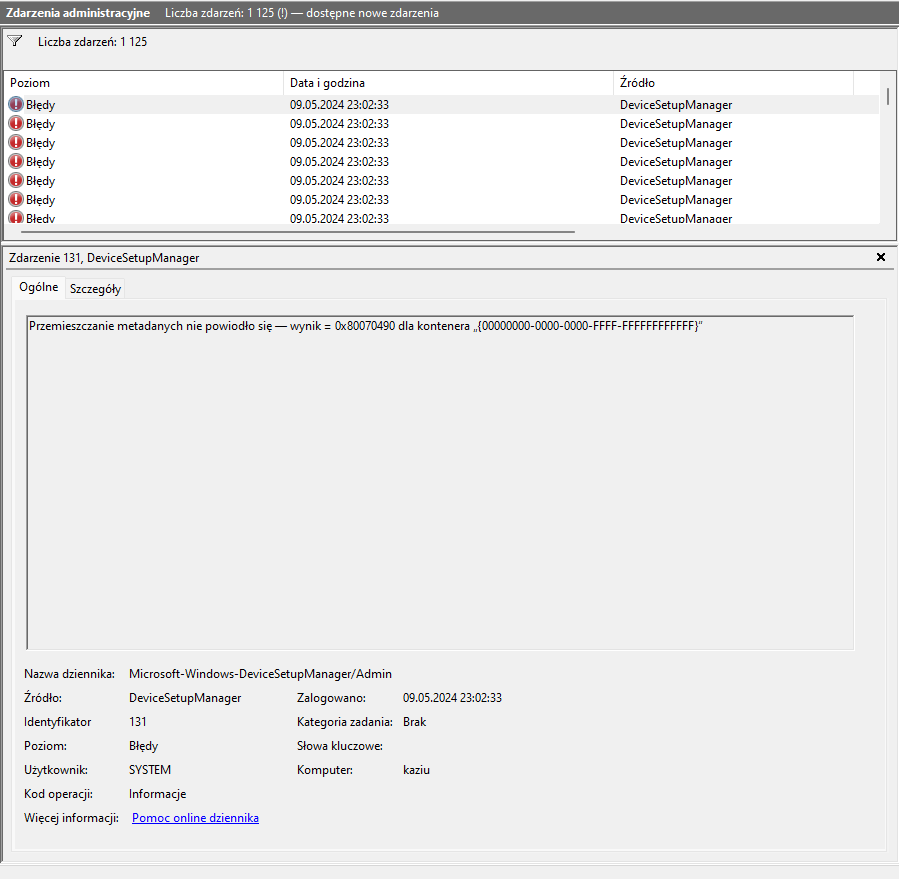Click the Źródło value DeviceSetupManager in the details pane
The width and height of the screenshot is (899, 879).
click(185, 697)
